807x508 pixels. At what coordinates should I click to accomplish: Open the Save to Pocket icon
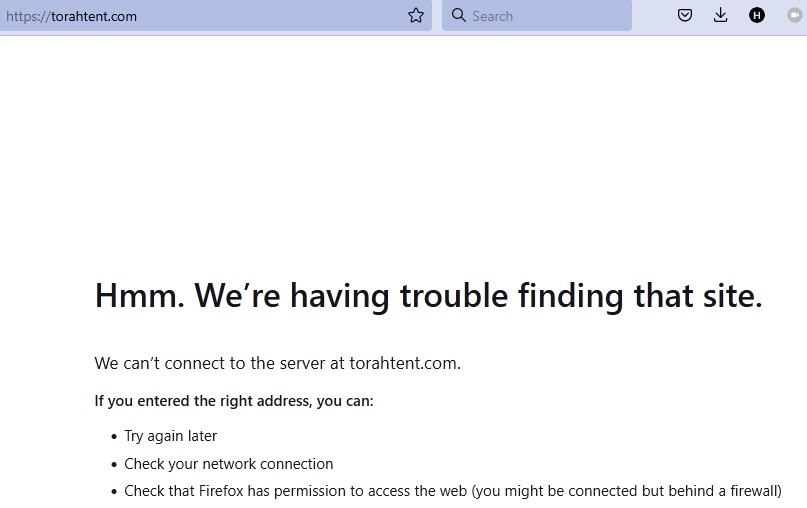click(685, 16)
